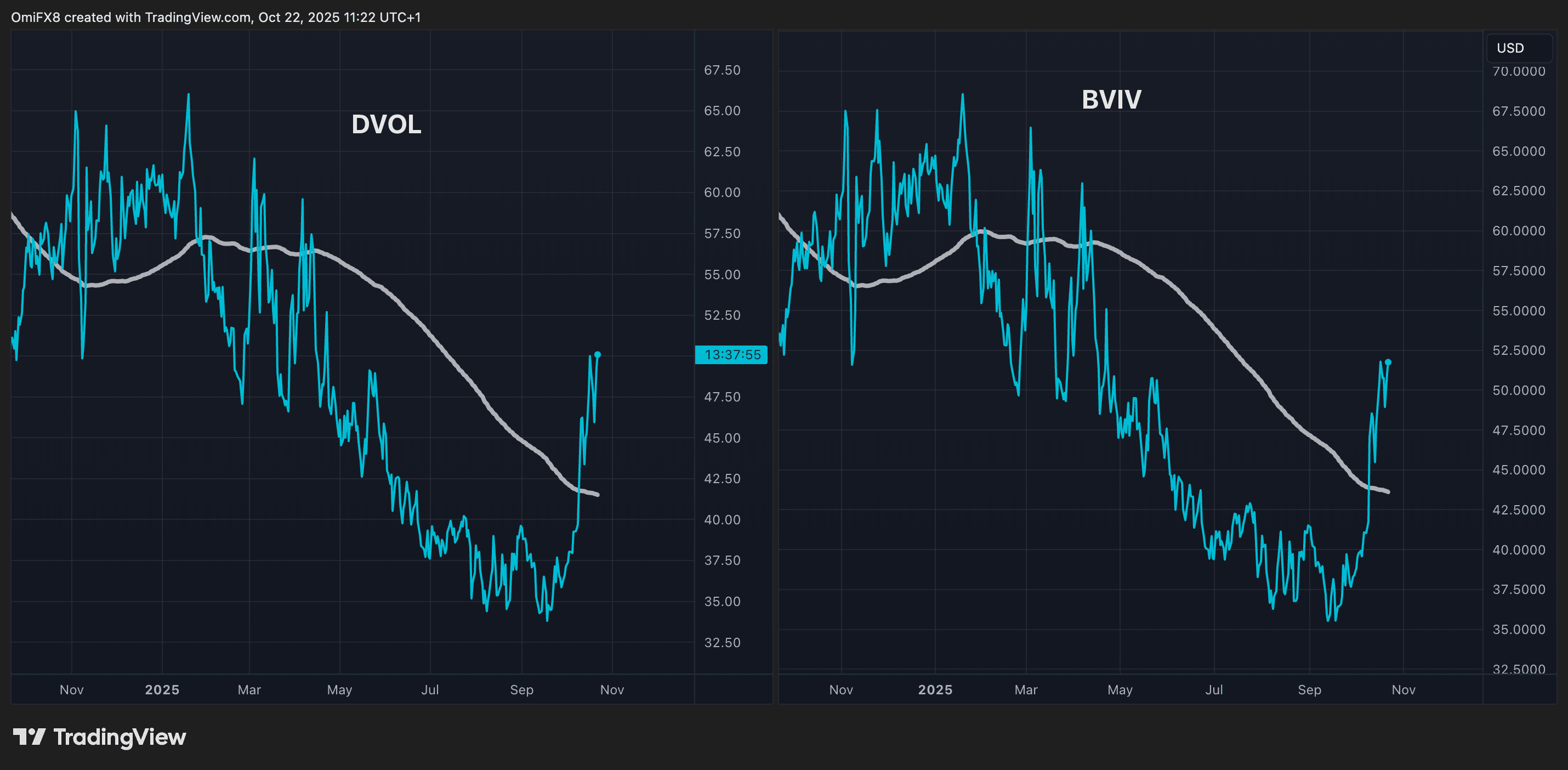
Task: Select Sep on the BVIV time axis
Action: [x=1310, y=689]
